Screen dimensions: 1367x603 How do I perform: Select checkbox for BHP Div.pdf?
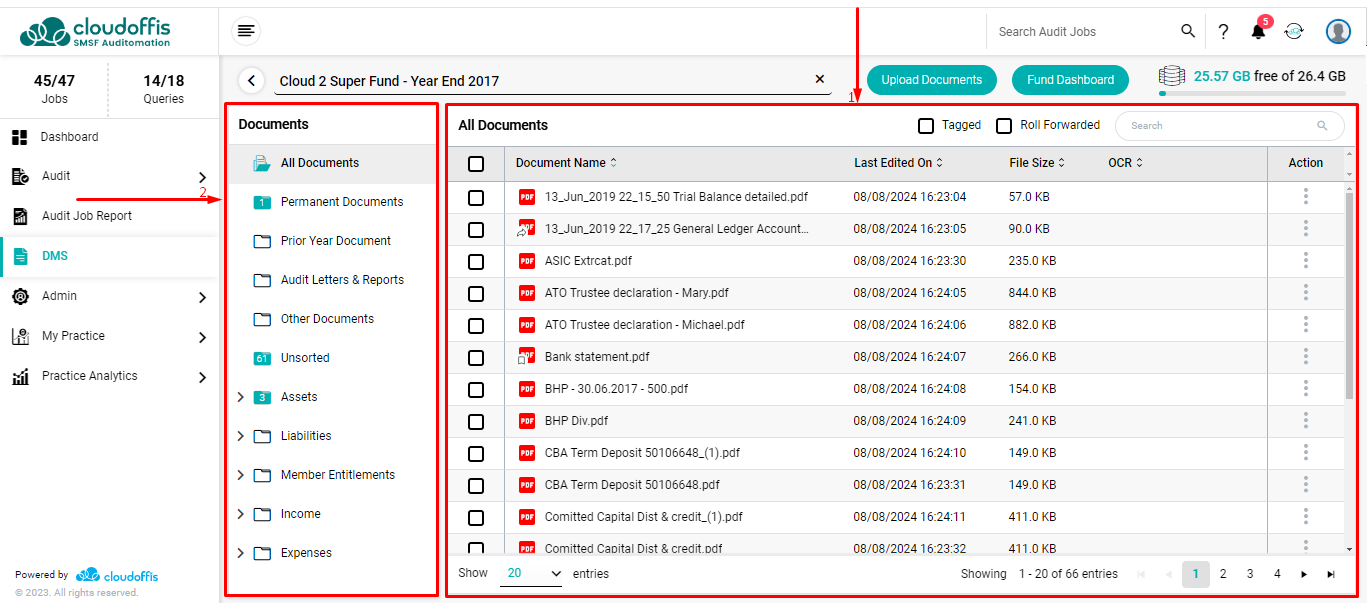tap(476, 422)
